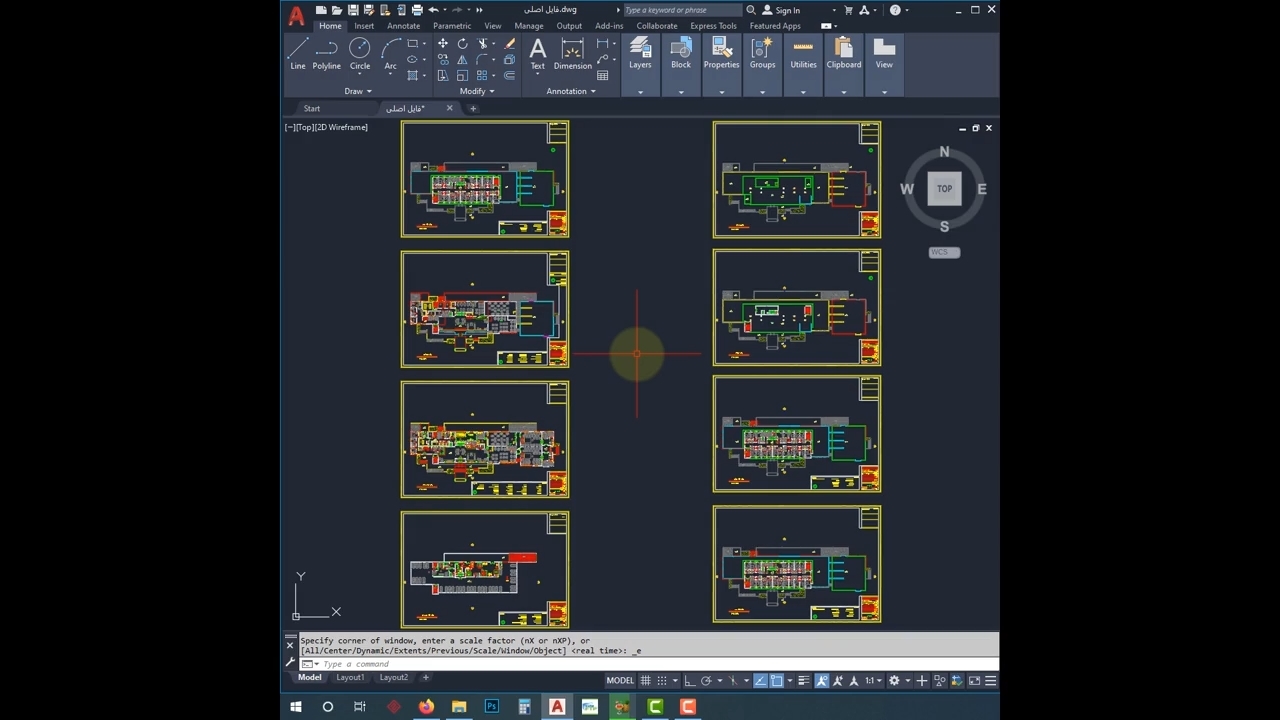Click the Text annotation tool
This screenshot has height=720, width=1280.
[537, 53]
